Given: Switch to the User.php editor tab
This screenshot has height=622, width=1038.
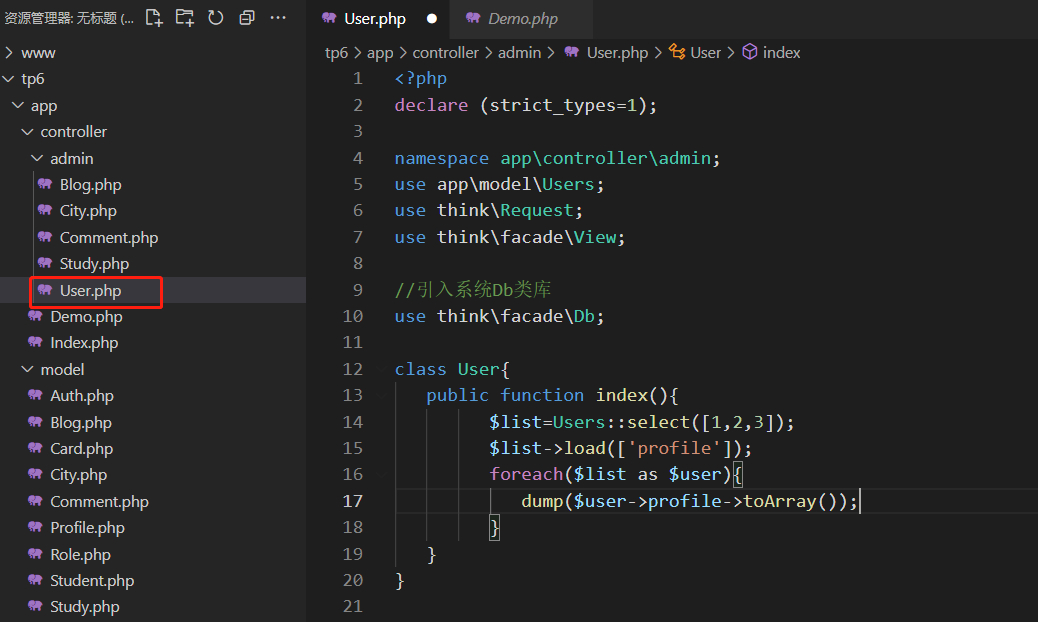Looking at the screenshot, I should point(378,19).
